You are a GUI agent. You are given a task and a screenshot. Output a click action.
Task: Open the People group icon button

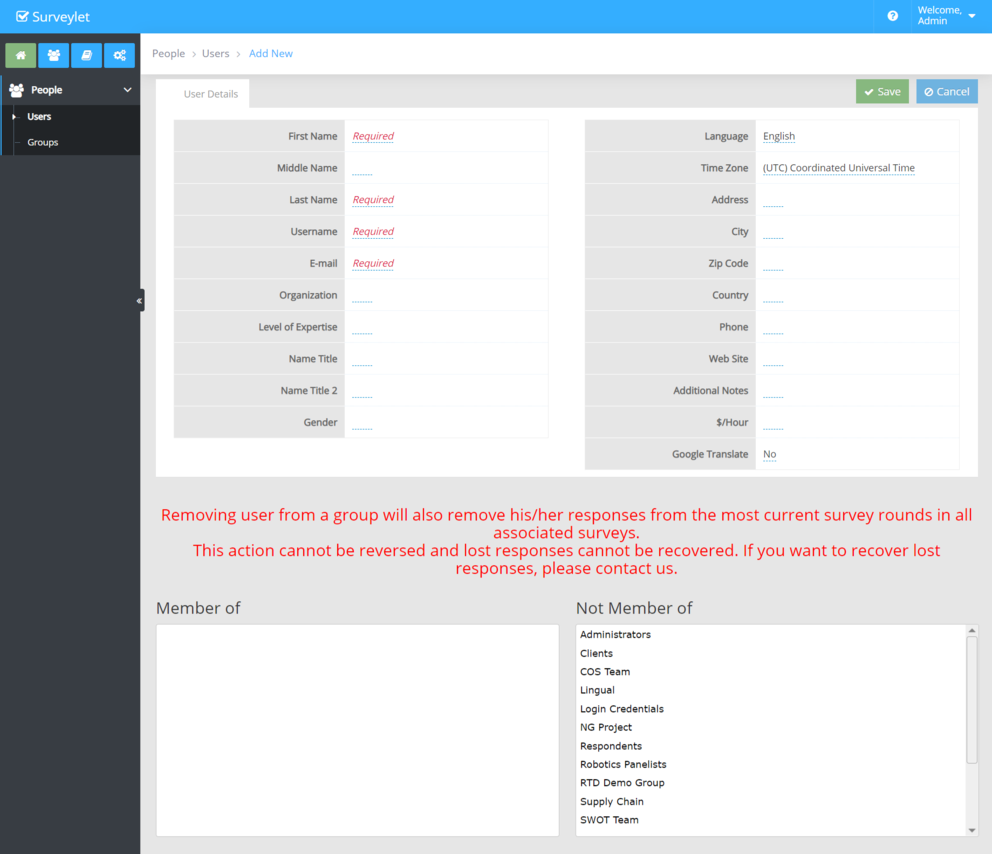pyautogui.click(x=53, y=55)
